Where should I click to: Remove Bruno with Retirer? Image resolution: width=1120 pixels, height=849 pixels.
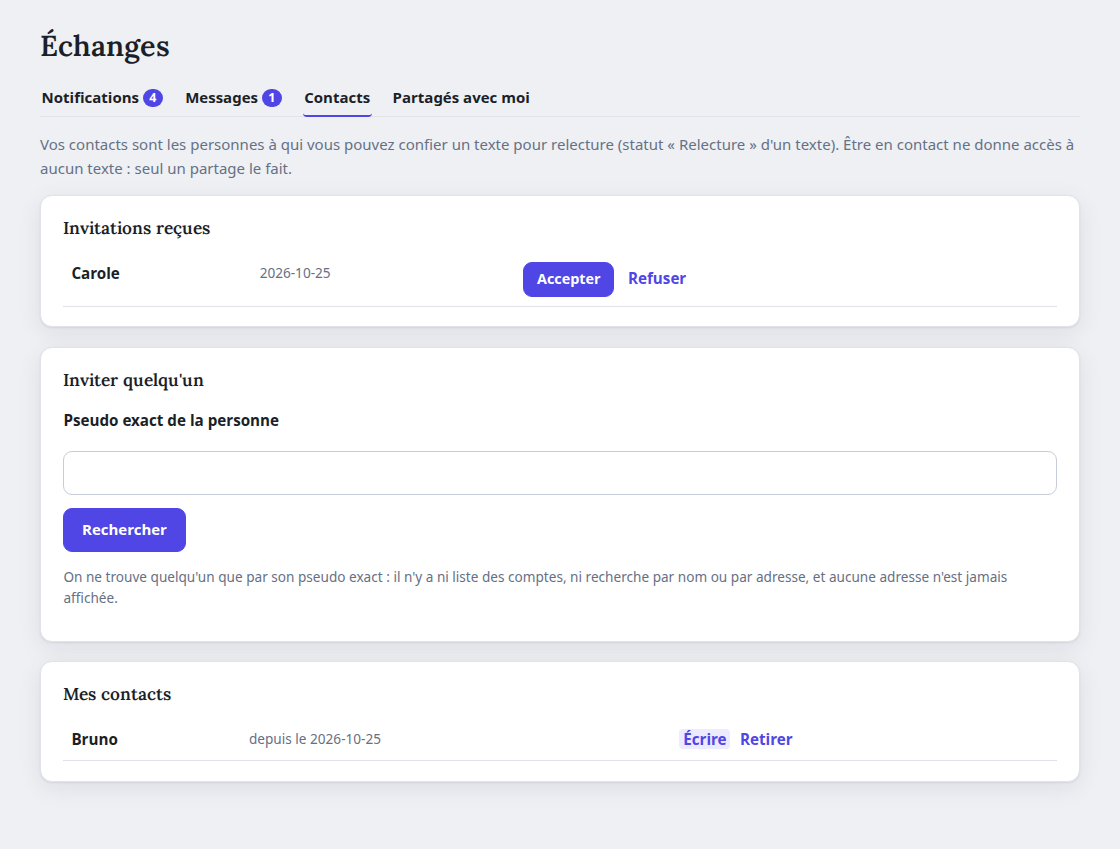point(766,739)
